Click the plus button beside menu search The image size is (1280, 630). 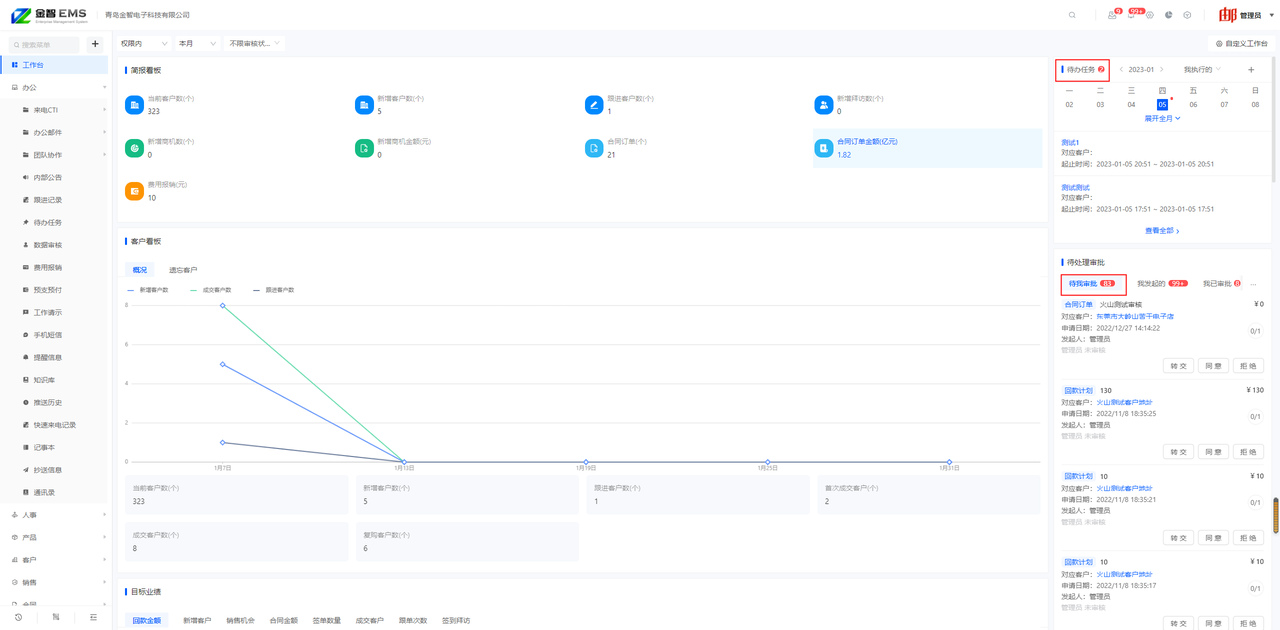[x=95, y=44]
